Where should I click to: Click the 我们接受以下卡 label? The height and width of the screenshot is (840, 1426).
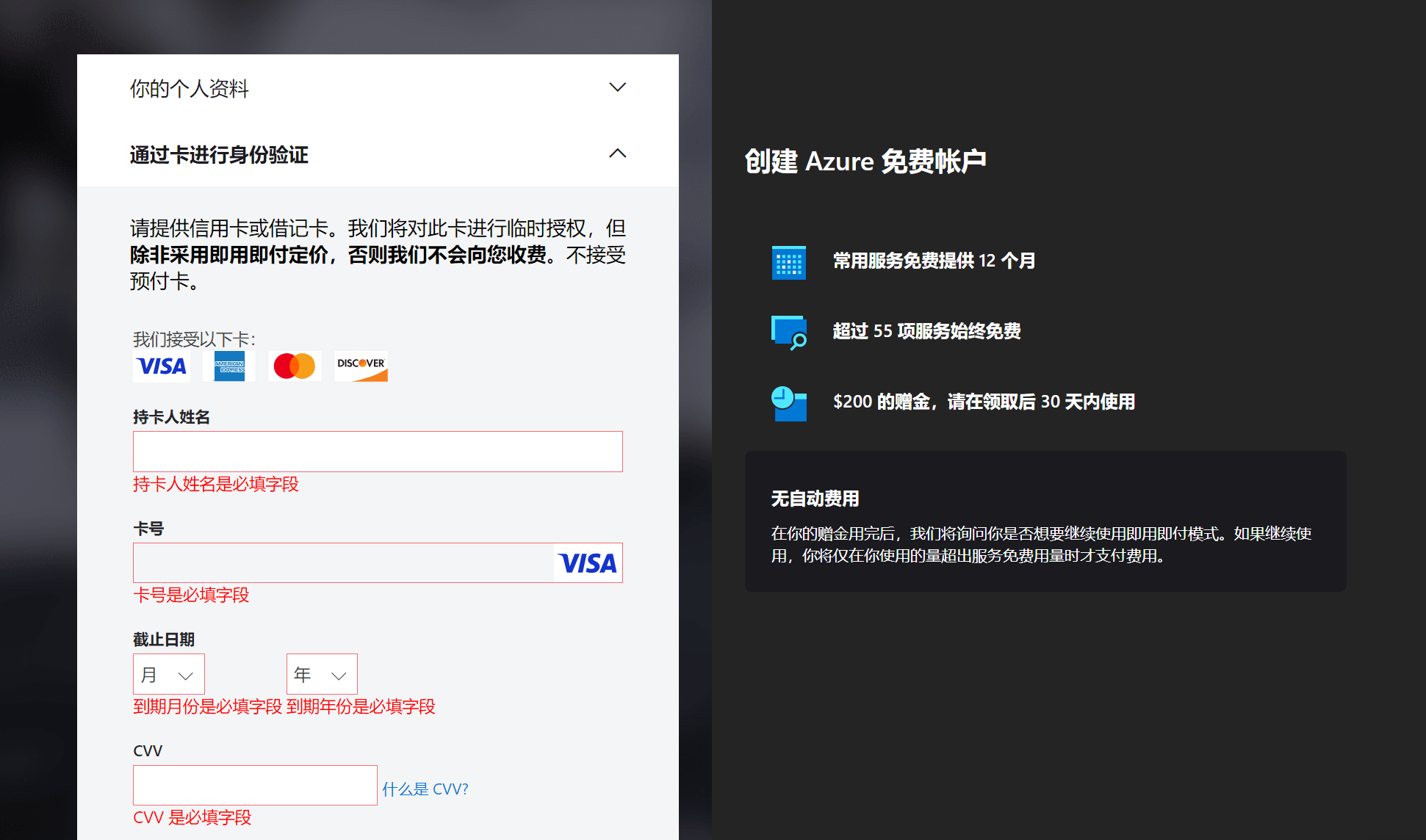(195, 339)
